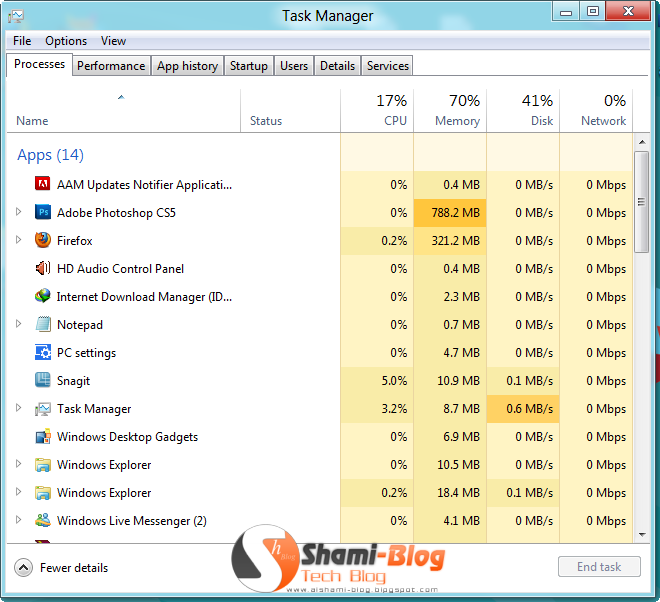Click the Fewer details chevron icon
Viewport: 660px width, 602px height.
click(24, 568)
